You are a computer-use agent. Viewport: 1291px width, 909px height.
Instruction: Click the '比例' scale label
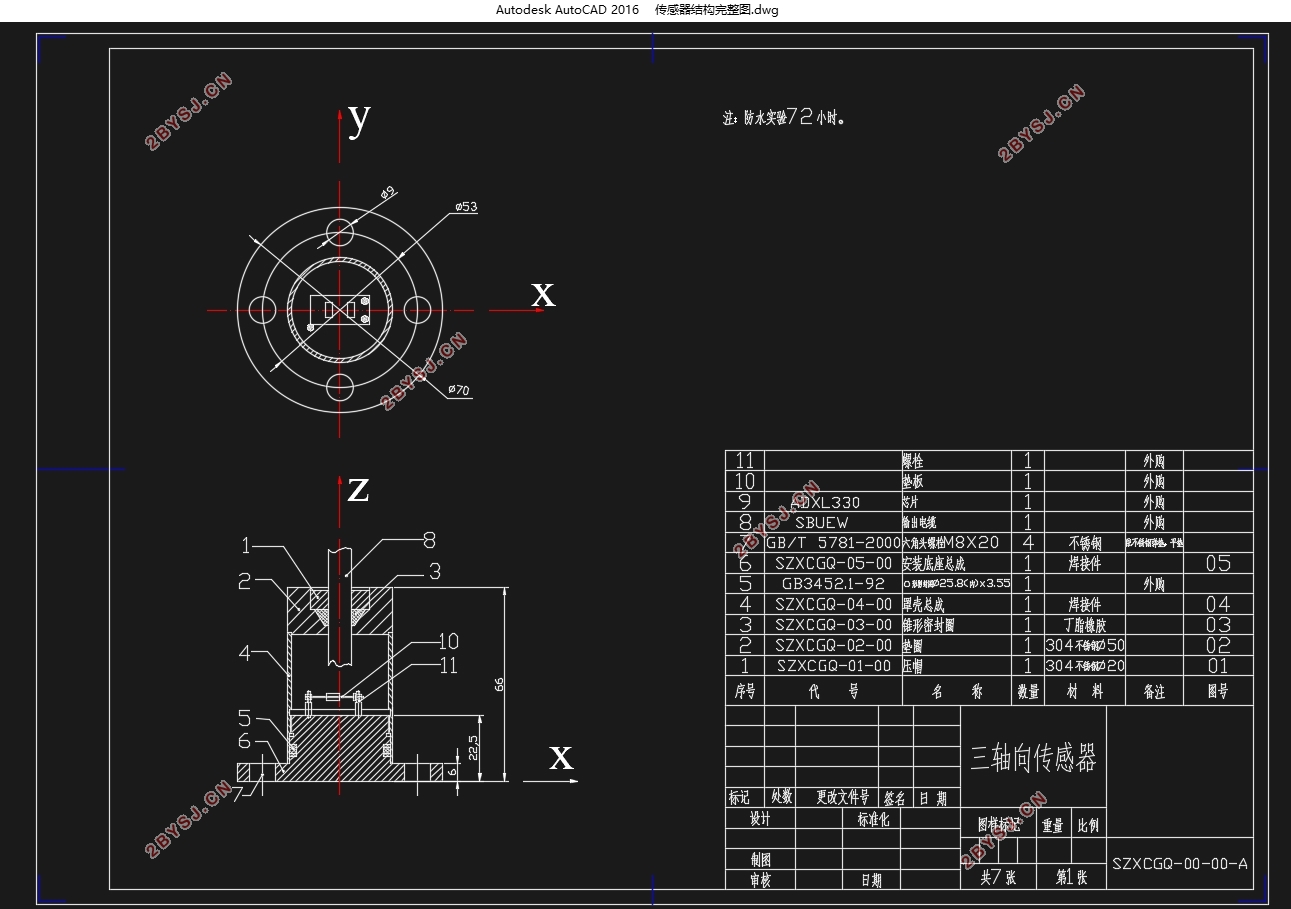coord(1088,826)
